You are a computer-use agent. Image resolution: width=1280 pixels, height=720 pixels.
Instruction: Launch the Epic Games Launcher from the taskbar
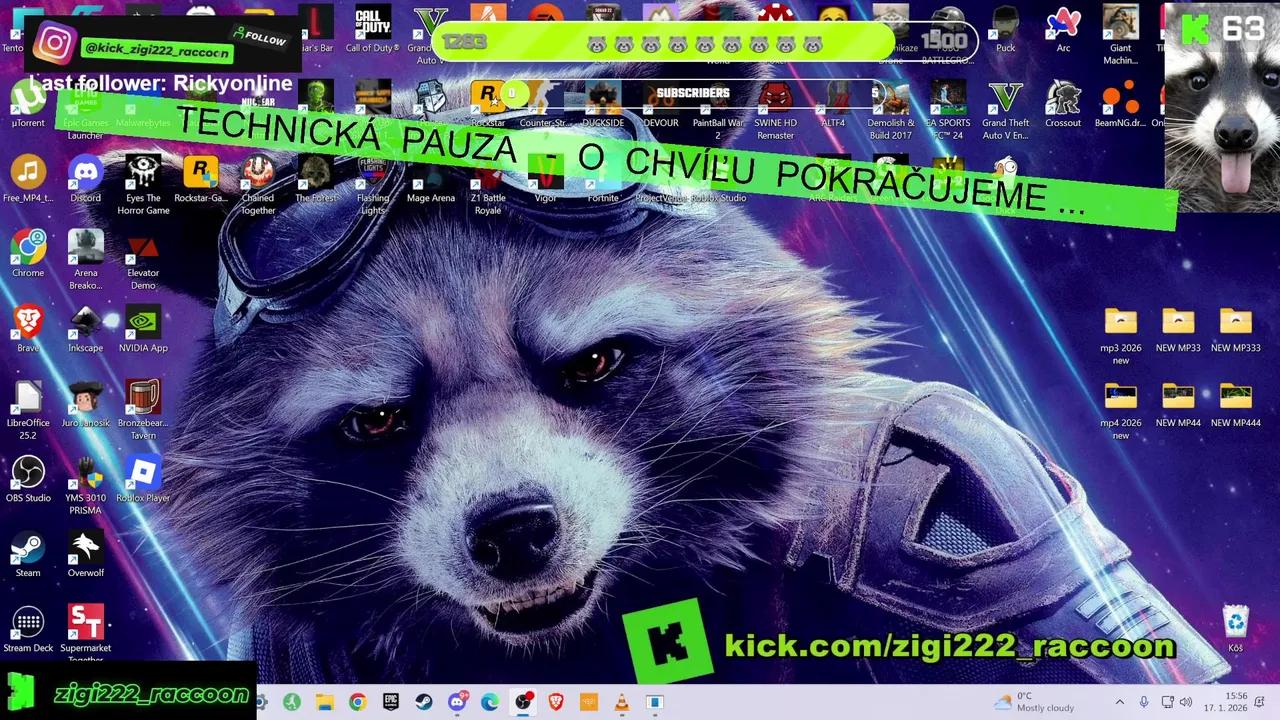pyautogui.click(x=389, y=702)
